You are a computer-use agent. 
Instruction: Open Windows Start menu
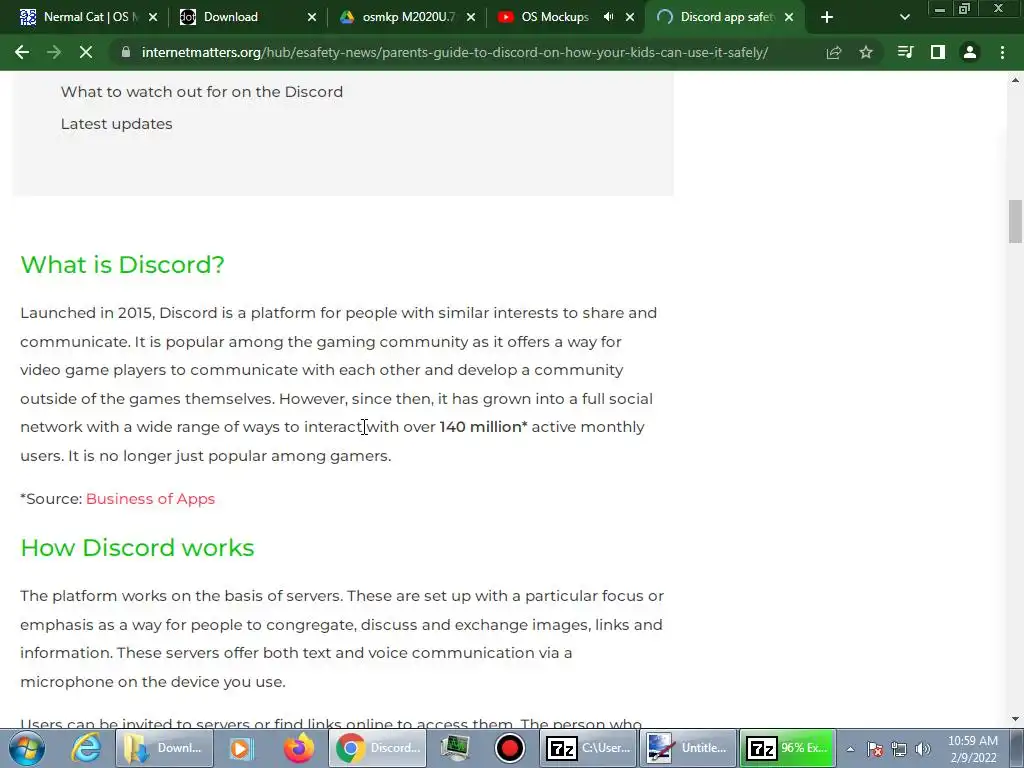[x=27, y=748]
